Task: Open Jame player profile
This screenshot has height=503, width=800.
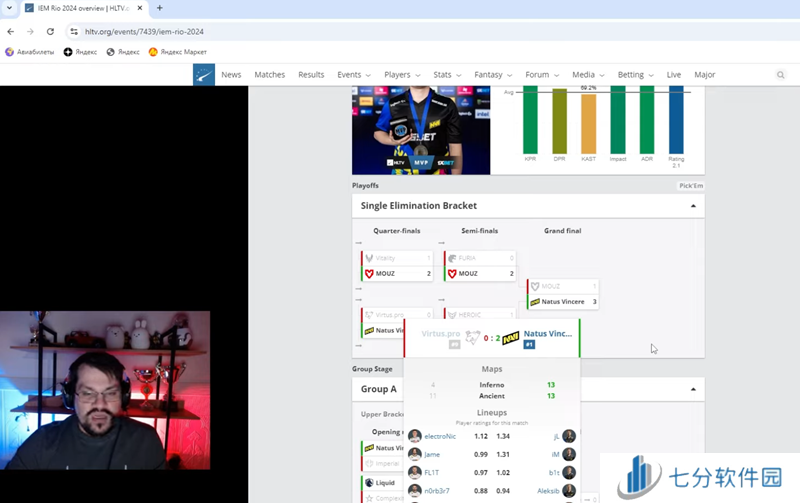Action: click(432, 455)
